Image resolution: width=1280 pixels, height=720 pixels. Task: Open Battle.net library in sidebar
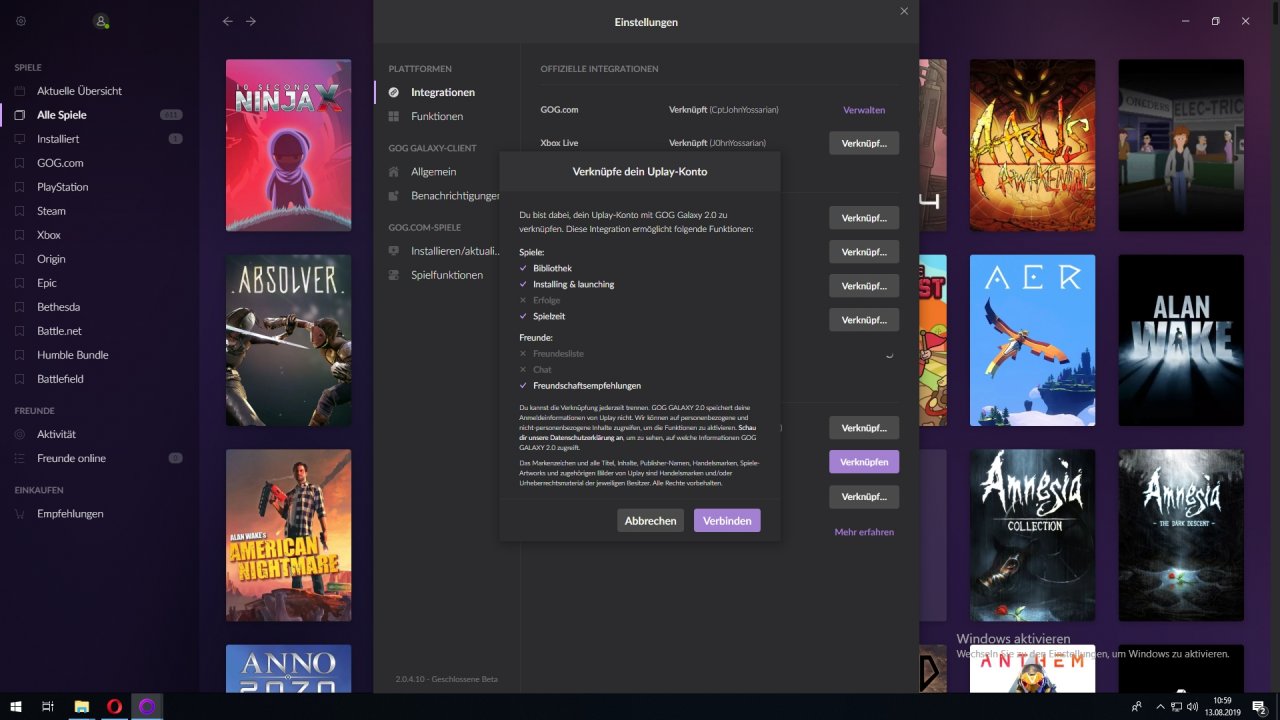click(x=59, y=331)
